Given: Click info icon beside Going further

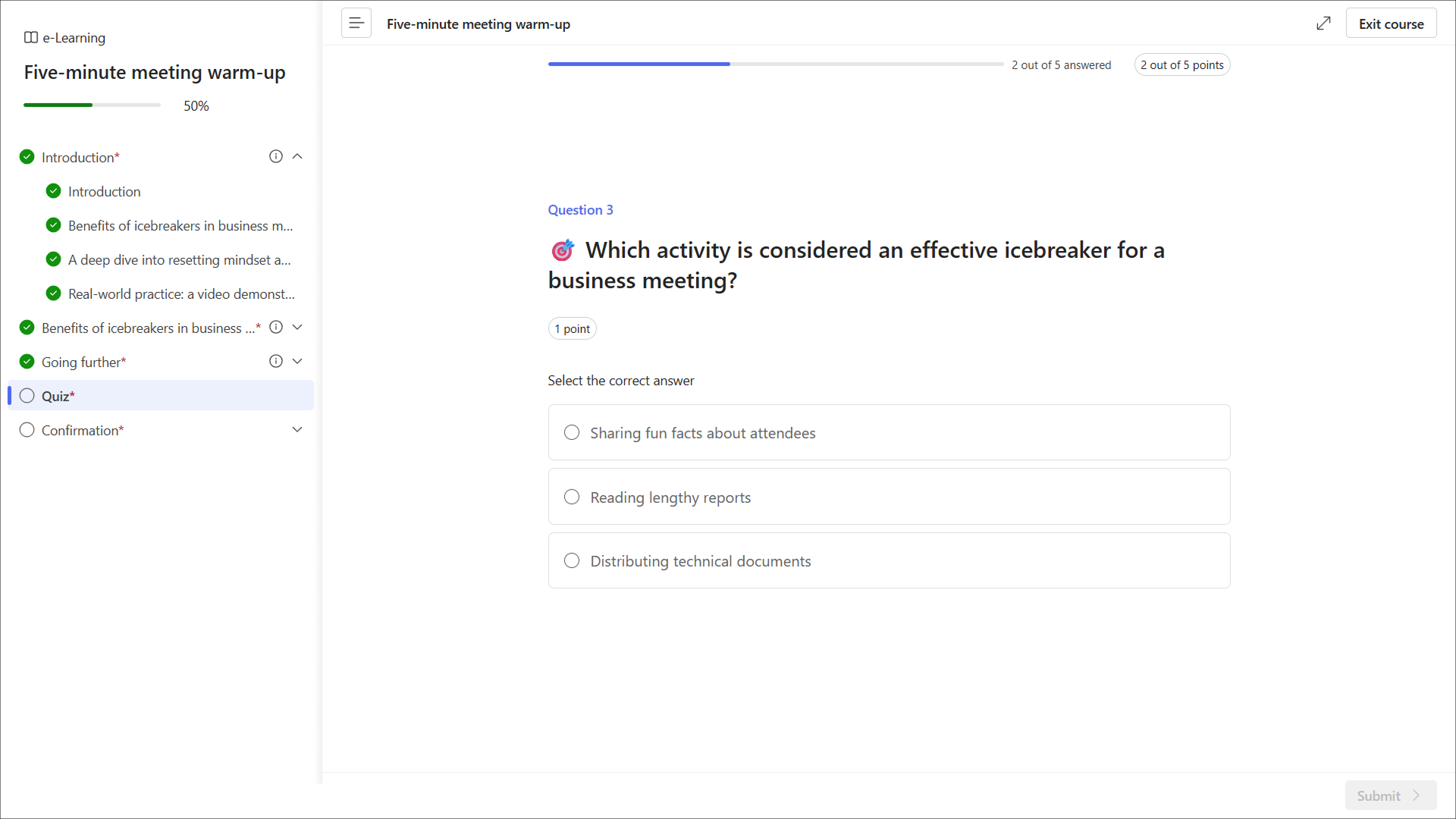Looking at the screenshot, I should tap(276, 361).
